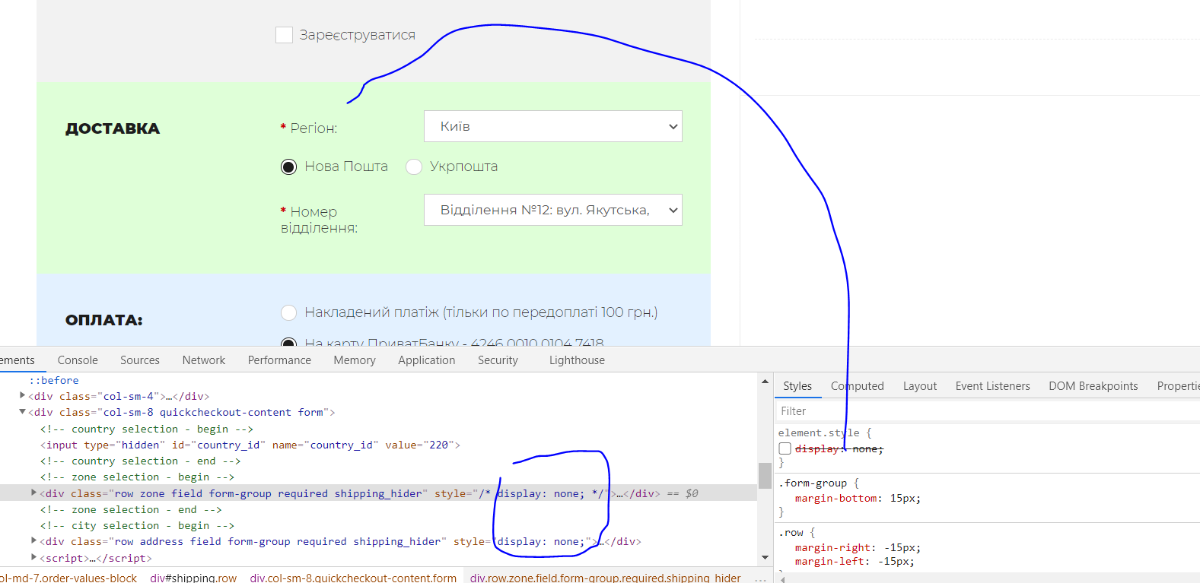Open the Application tab
Viewport: 1200px width, 583px height.
click(427, 360)
